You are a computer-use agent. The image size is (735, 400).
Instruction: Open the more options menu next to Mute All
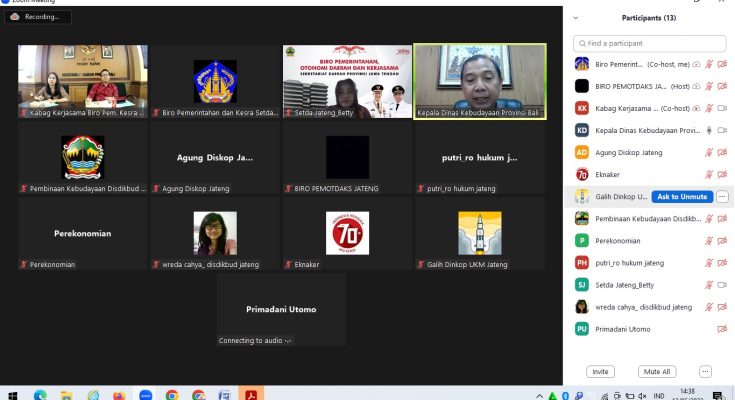[x=705, y=371]
